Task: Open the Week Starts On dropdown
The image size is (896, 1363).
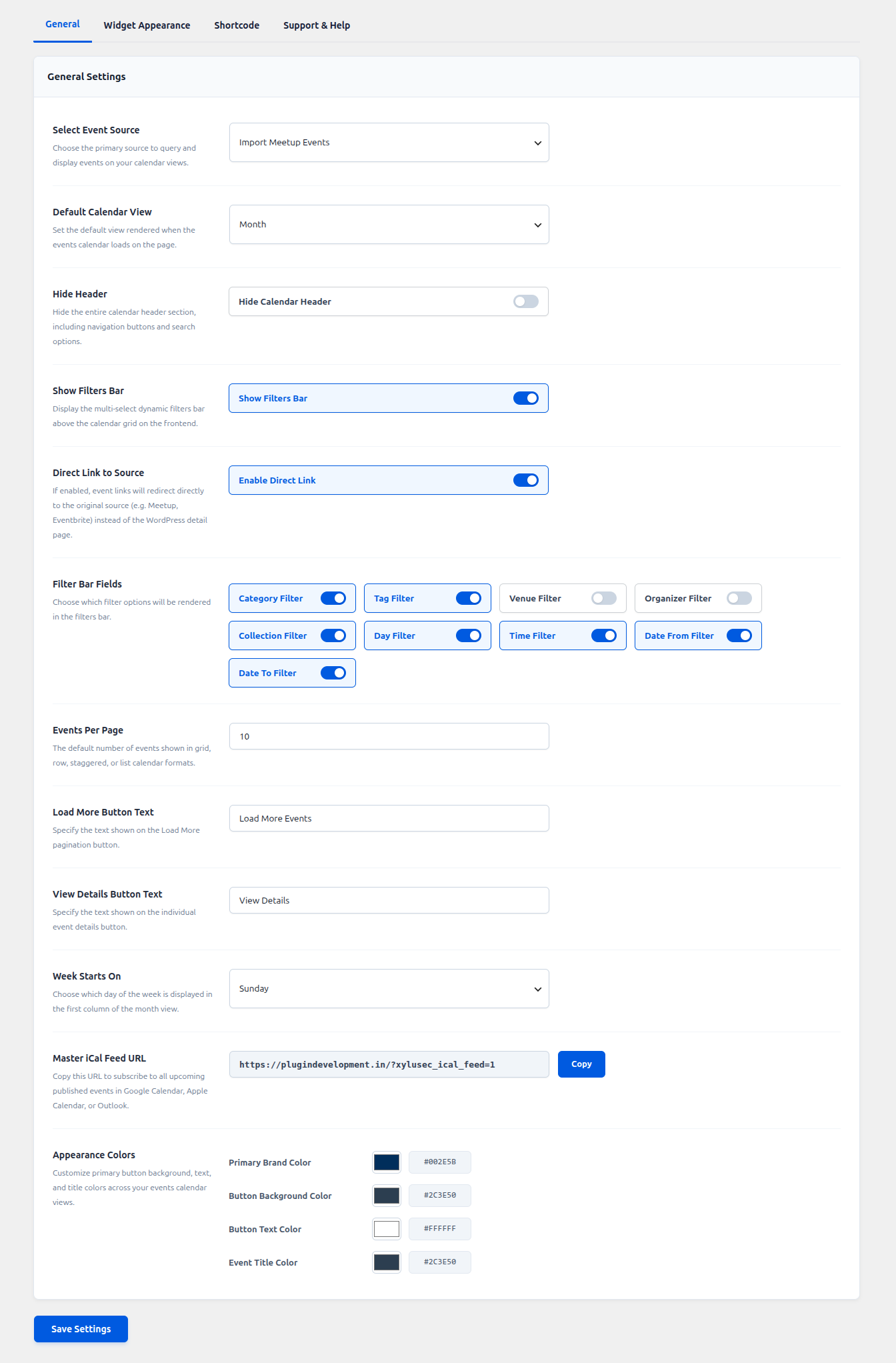Action: 389,988
